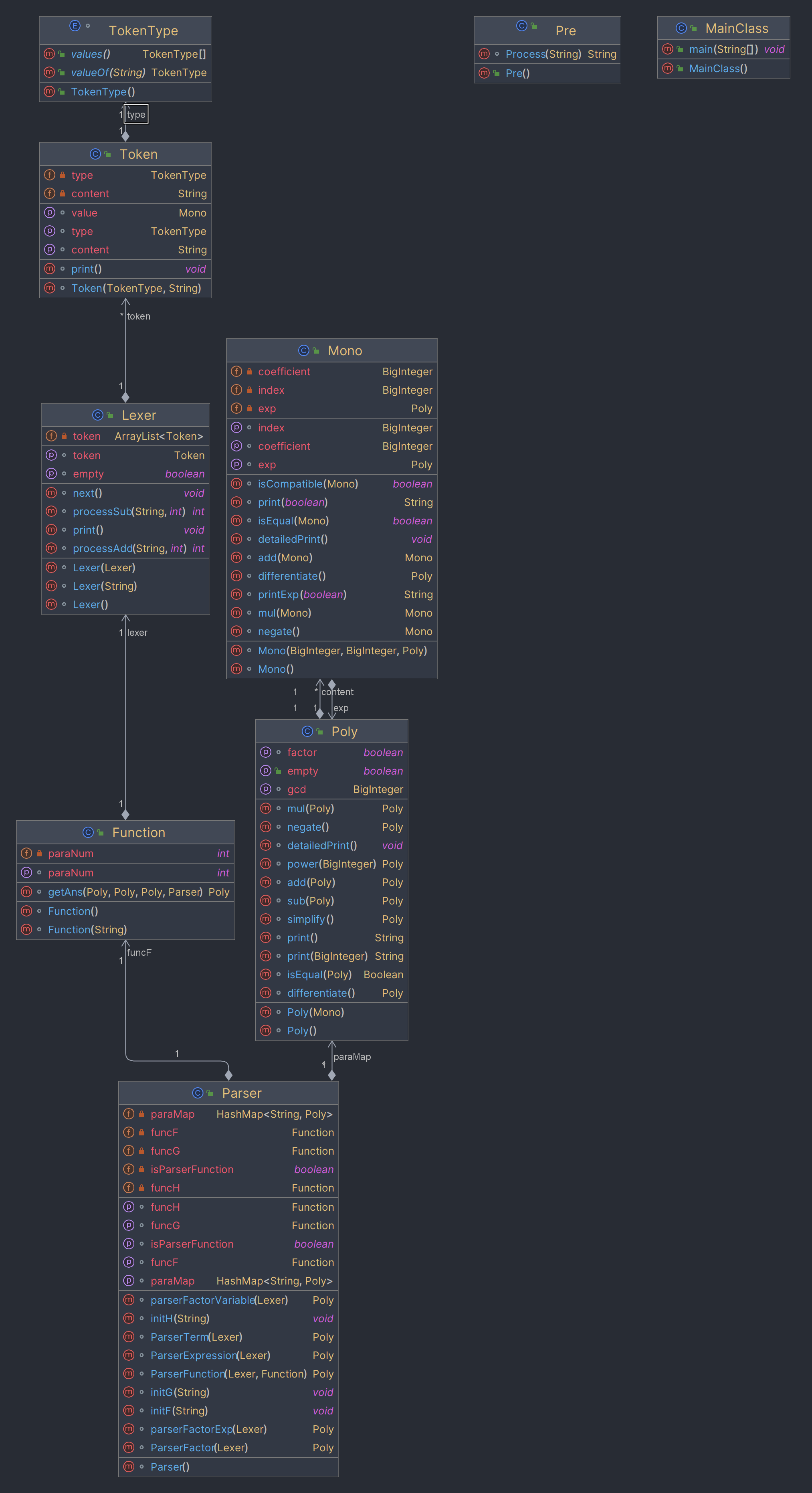Click the lock icon beside Lexer token field
Image resolution: width=812 pixels, height=1493 pixels.
(64, 436)
